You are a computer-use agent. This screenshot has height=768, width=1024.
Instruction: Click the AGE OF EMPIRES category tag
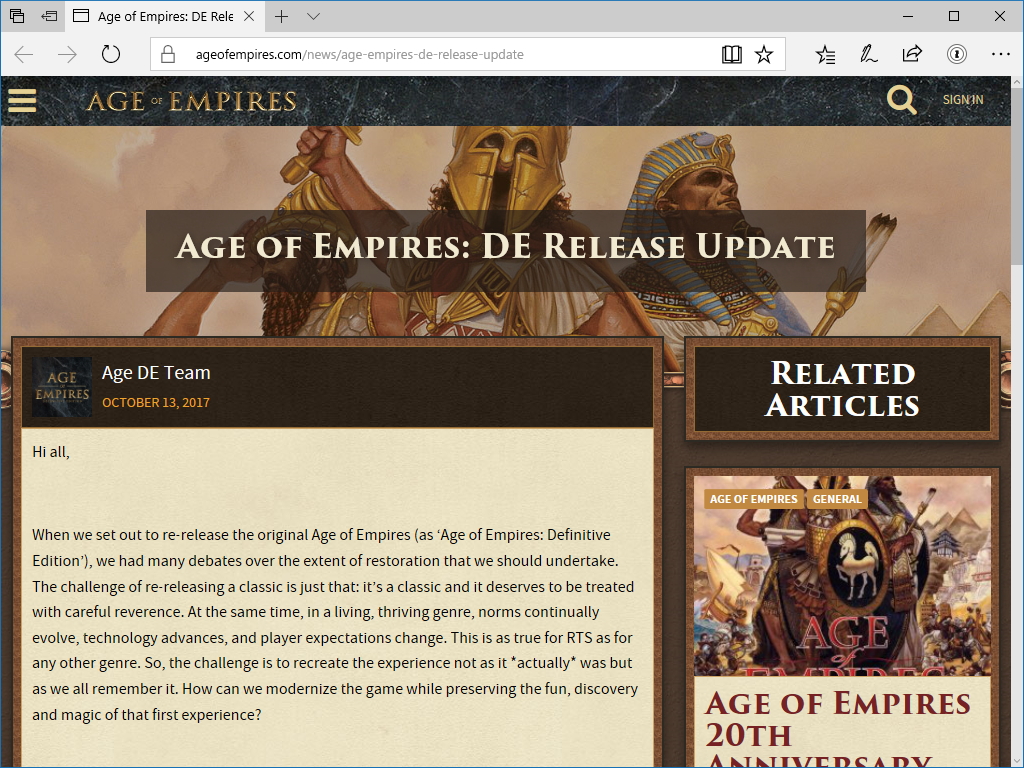pyautogui.click(x=754, y=499)
